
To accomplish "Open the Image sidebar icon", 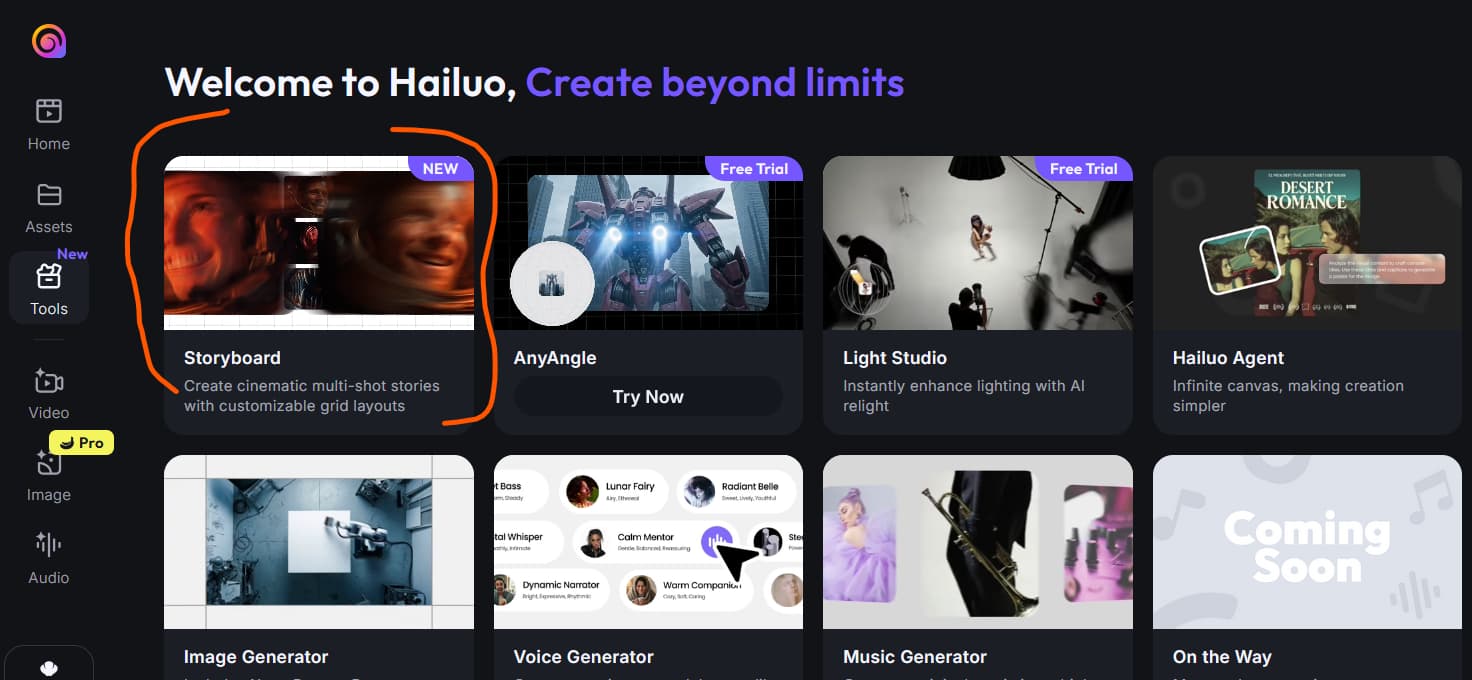I will pyautogui.click(x=48, y=464).
